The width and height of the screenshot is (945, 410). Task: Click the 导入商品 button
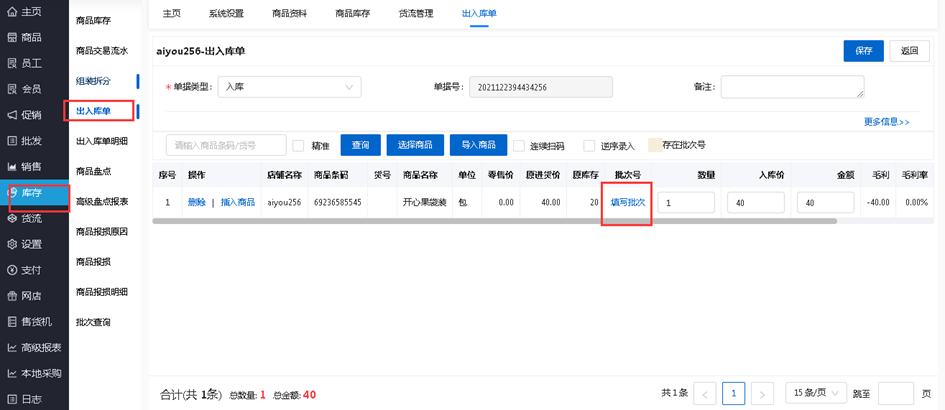tap(479, 145)
